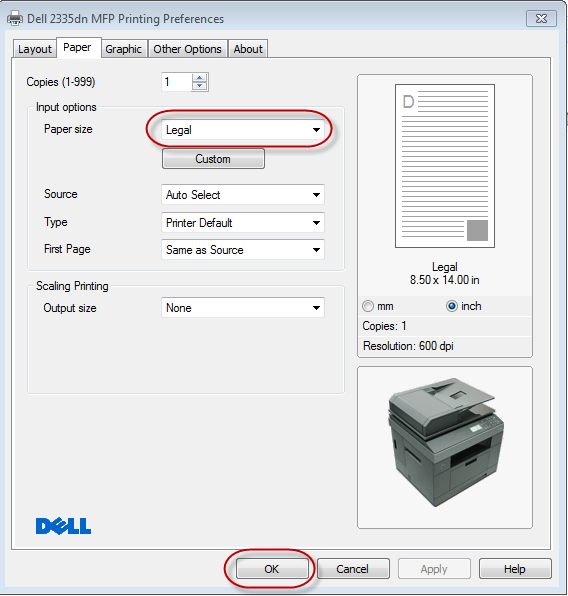Screen dimensions: 568x596
Task: Increase copies with the up arrow
Action: pos(200,78)
